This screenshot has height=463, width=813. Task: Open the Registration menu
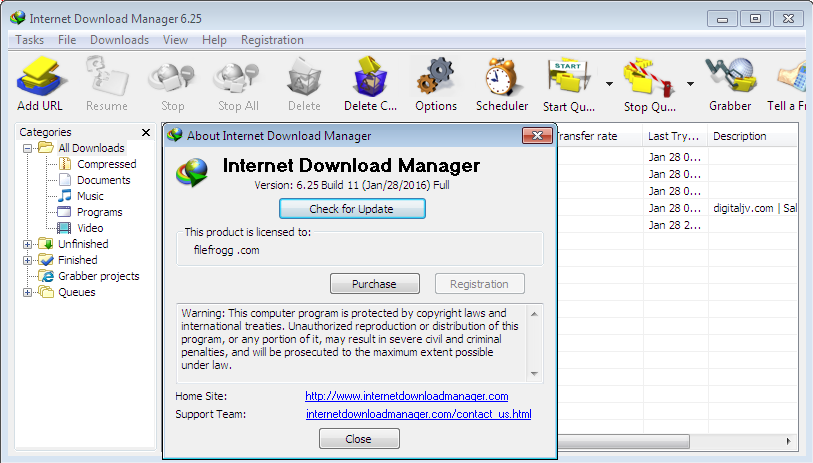(272, 40)
